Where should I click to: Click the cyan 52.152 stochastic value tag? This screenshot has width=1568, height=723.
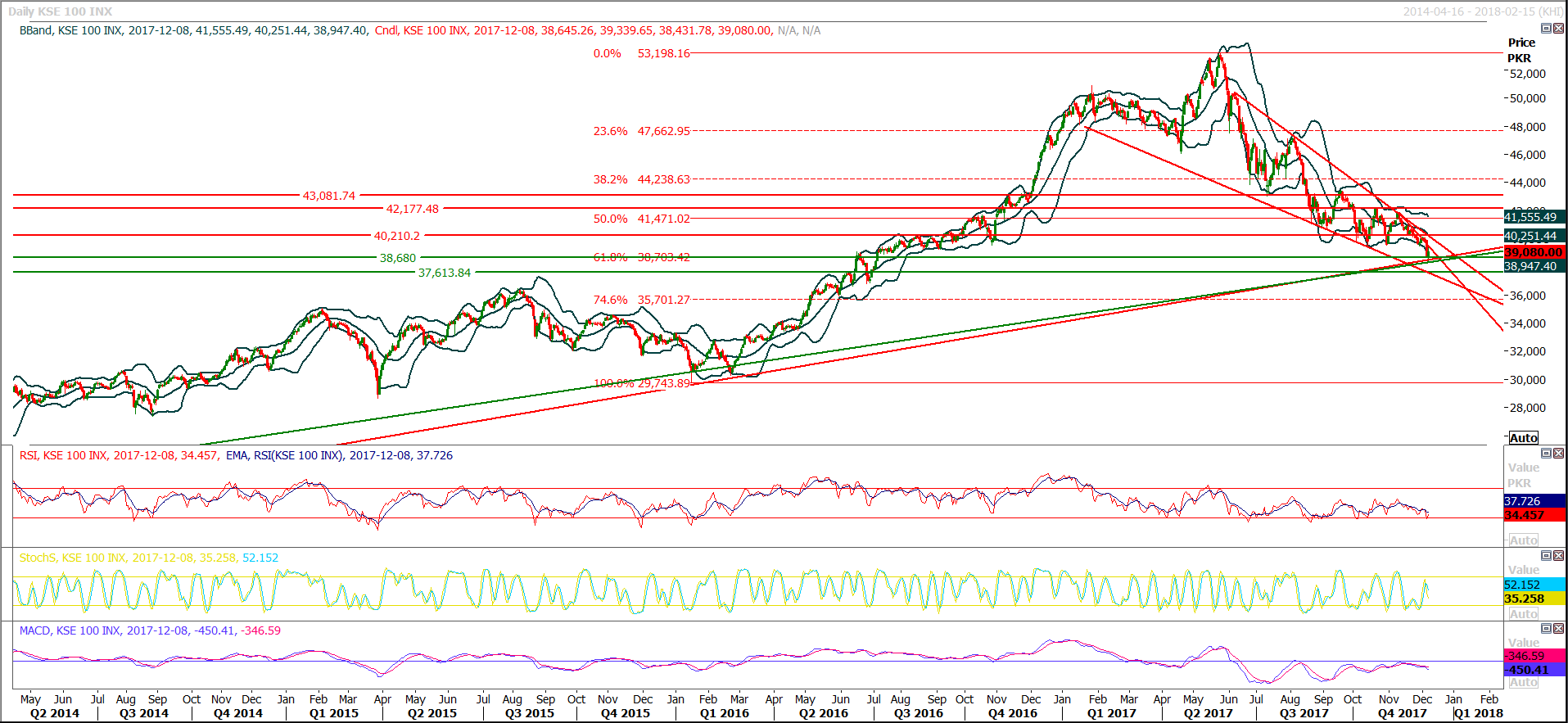coord(1534,585)
